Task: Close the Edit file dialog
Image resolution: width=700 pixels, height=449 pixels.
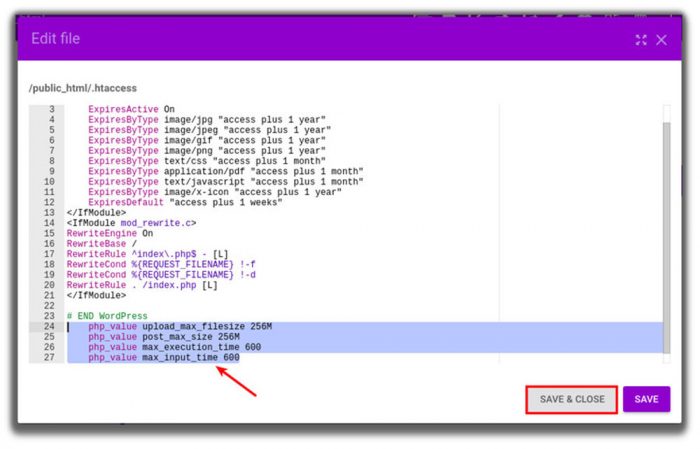Action: point(661,40)
